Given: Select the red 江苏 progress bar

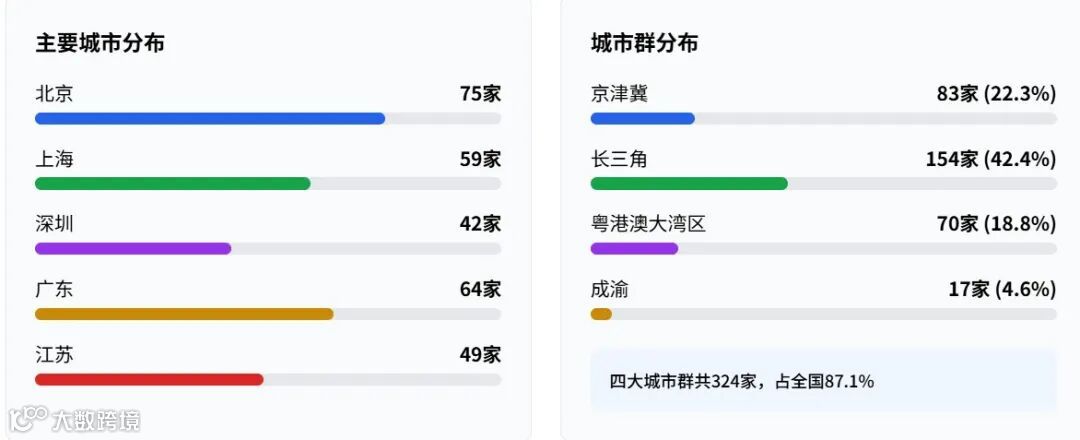Looking at the screenshot, I should click(149, 380).
